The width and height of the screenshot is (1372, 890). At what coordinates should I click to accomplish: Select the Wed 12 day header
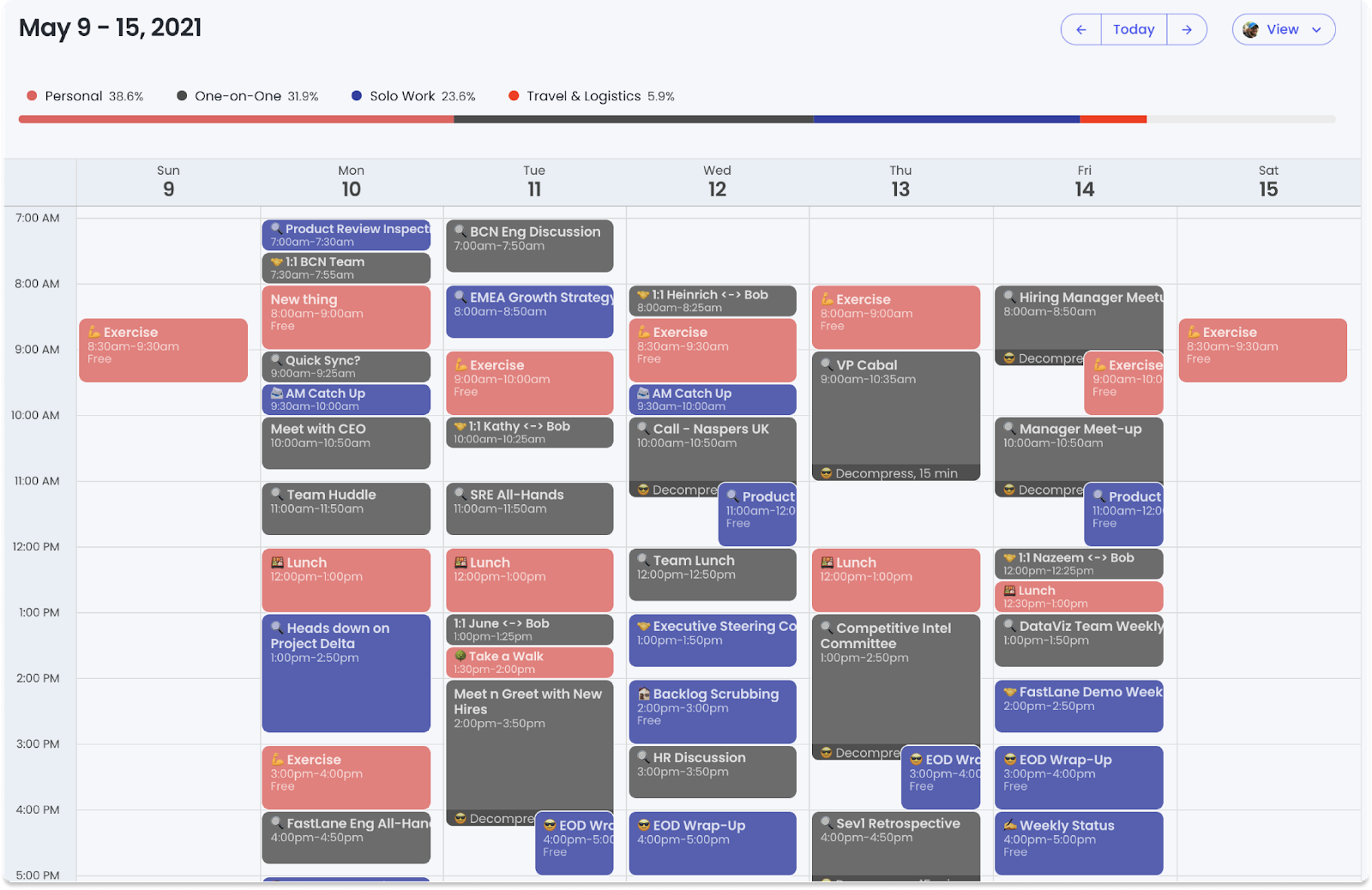coord(717,181)
